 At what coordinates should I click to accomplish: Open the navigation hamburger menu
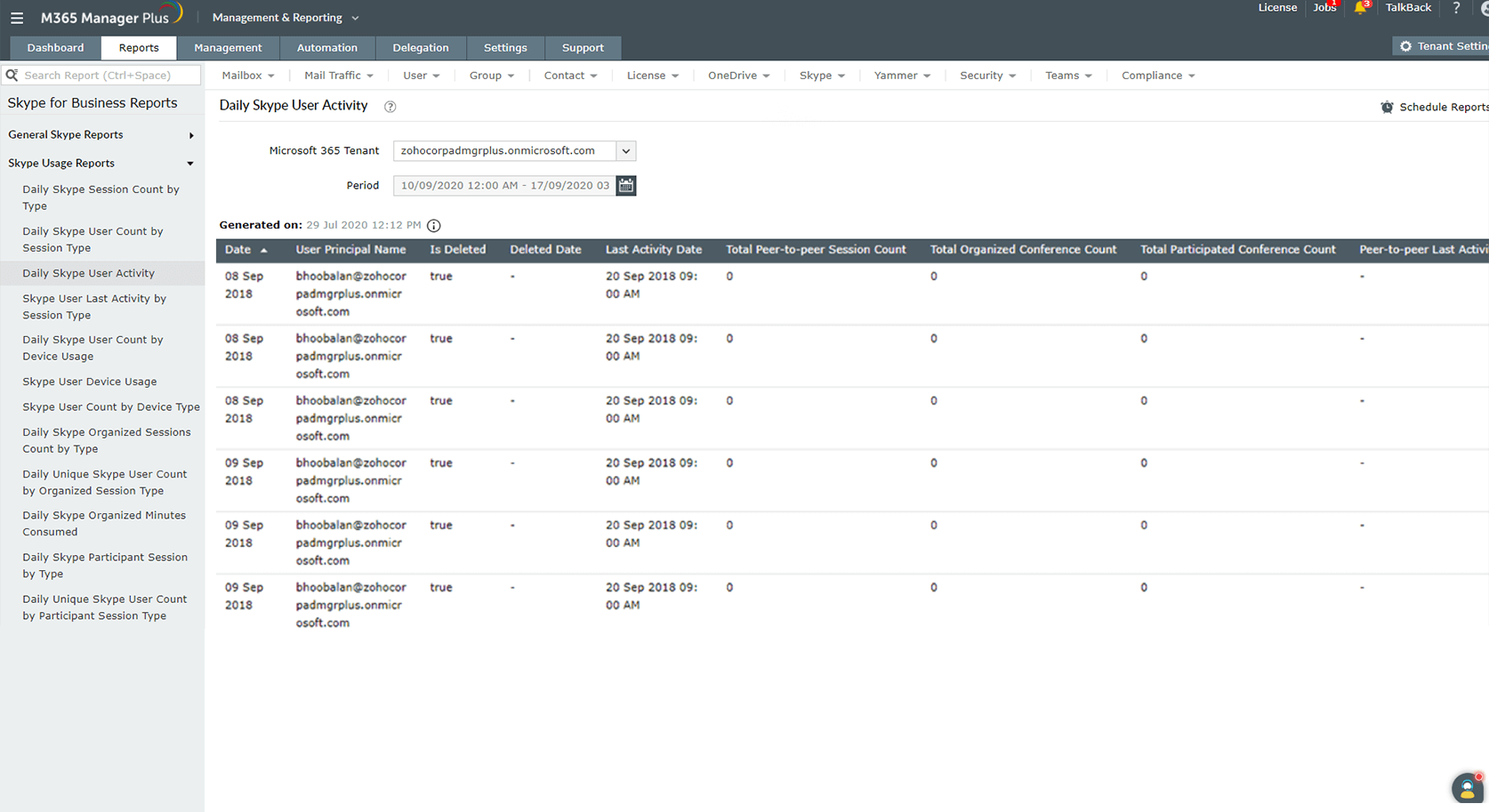tap(17, 17)
